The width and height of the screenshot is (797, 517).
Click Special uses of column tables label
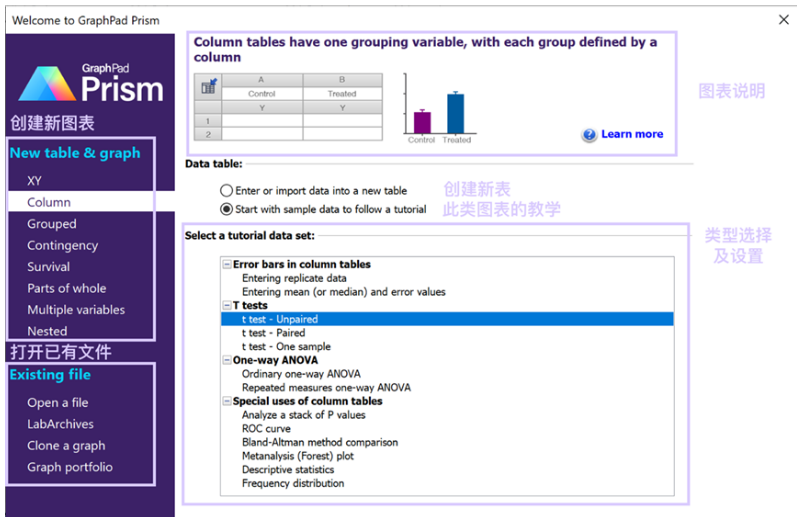pyautogui.click(x=308, y=401)
